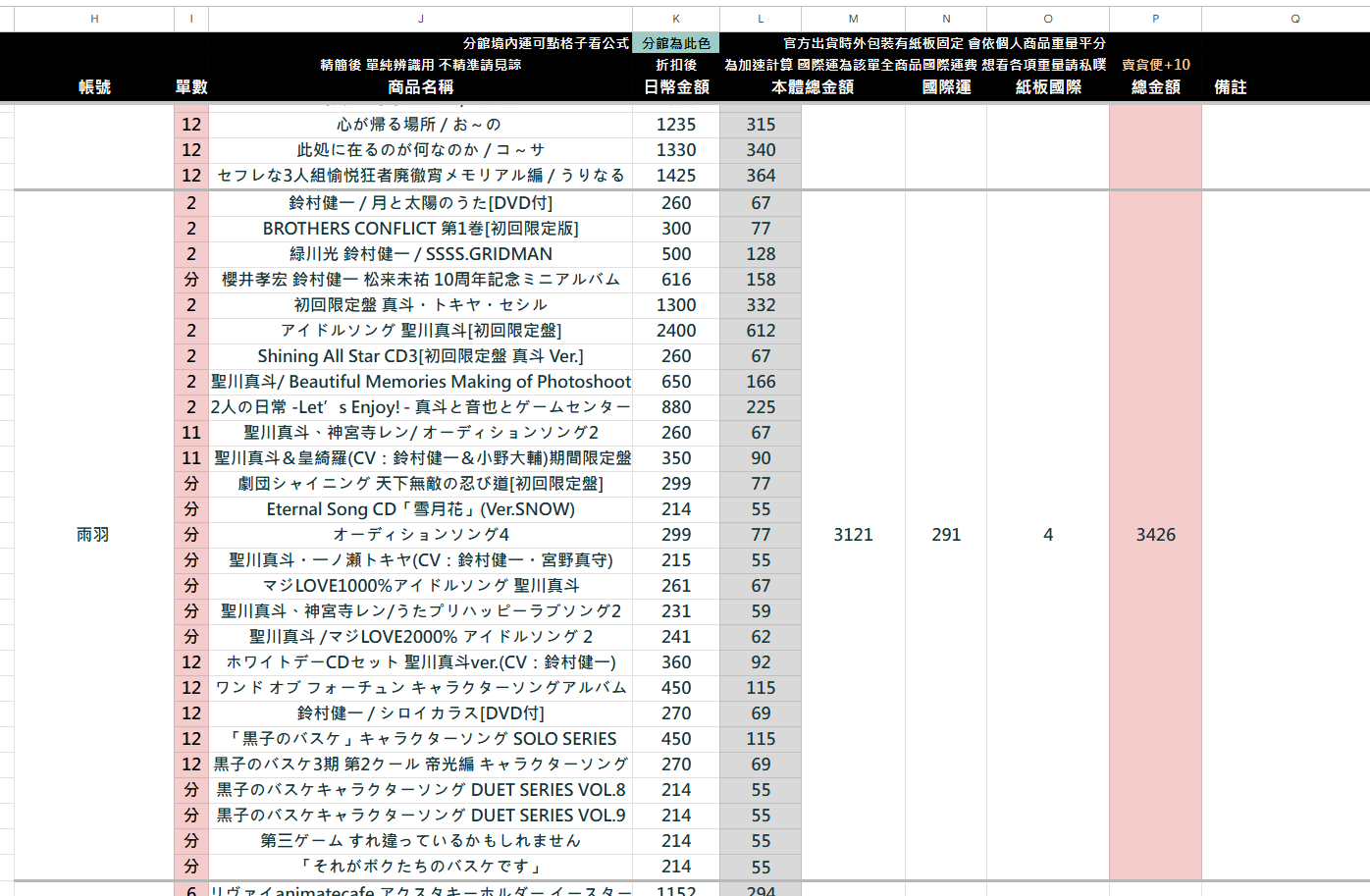Click the 賣貨便+10 orange text
Image resolution: width=1370 pixels, height=896 pixels.
click(x=1155, y=65)
